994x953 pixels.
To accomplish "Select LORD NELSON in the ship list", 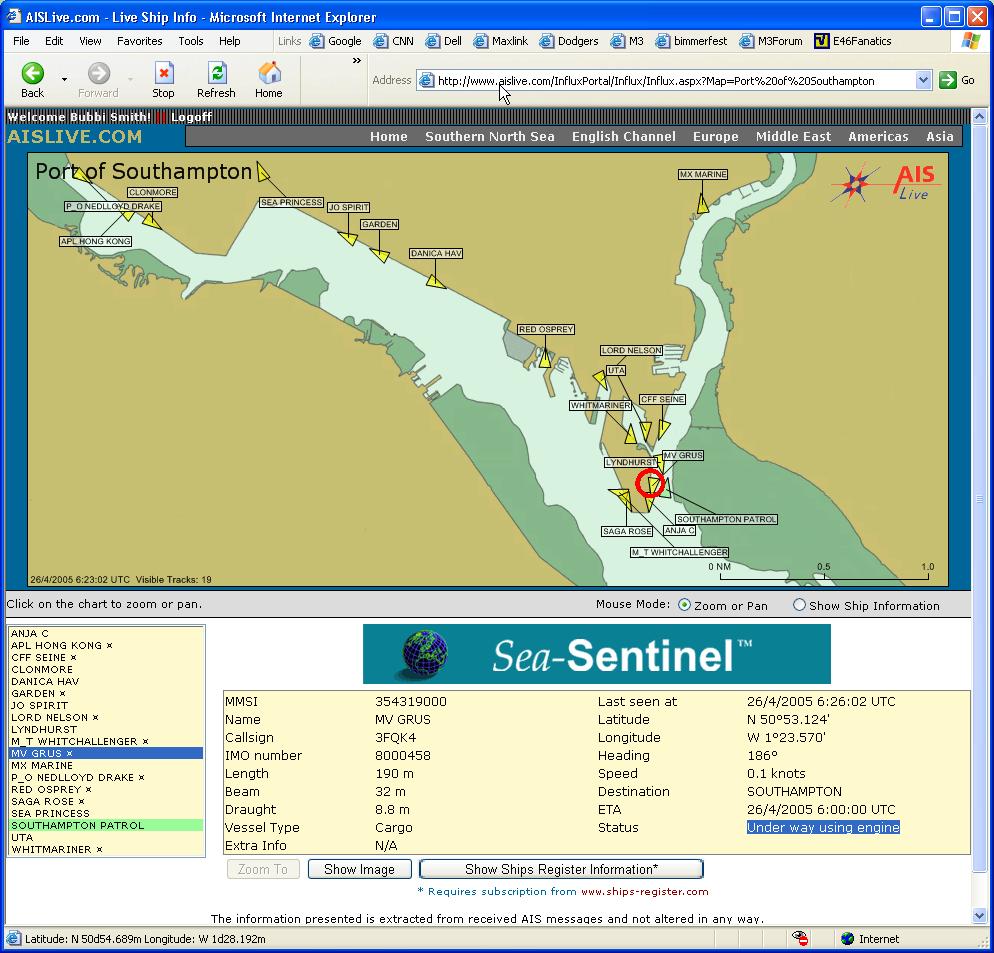I will pyautogui.click(x=106, y=718).
